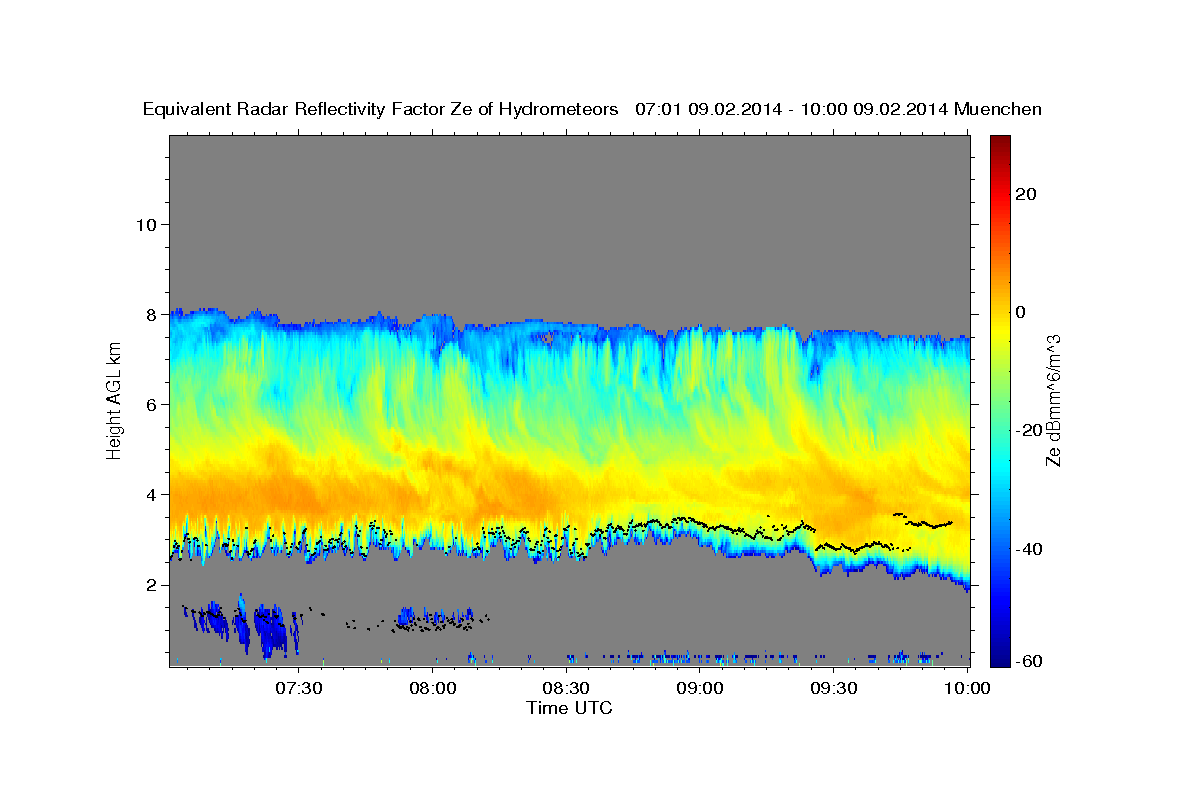Click the date range text '07:01 09.02.2014 - 10:00 09.02.2014 Muenchen'
The width and height of the screenshot is (1200, 800).
pyautogui.click(x=839, y=109)
